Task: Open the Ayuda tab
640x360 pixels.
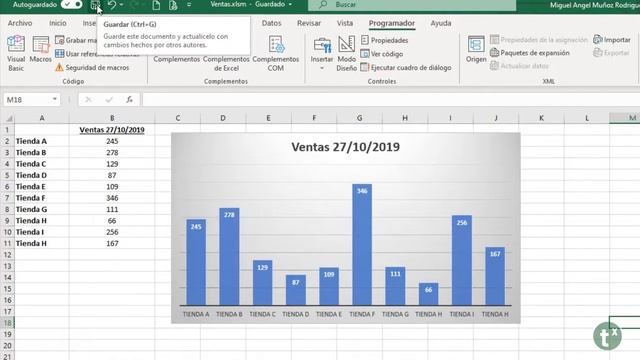Action: point(441,23)
